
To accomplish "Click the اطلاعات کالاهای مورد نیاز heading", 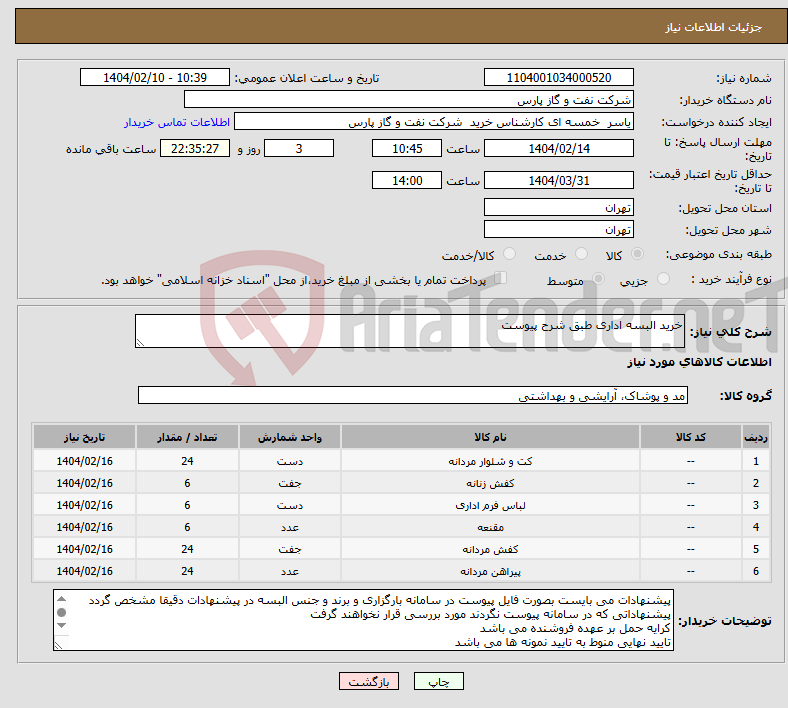I will tap(699, 362).
